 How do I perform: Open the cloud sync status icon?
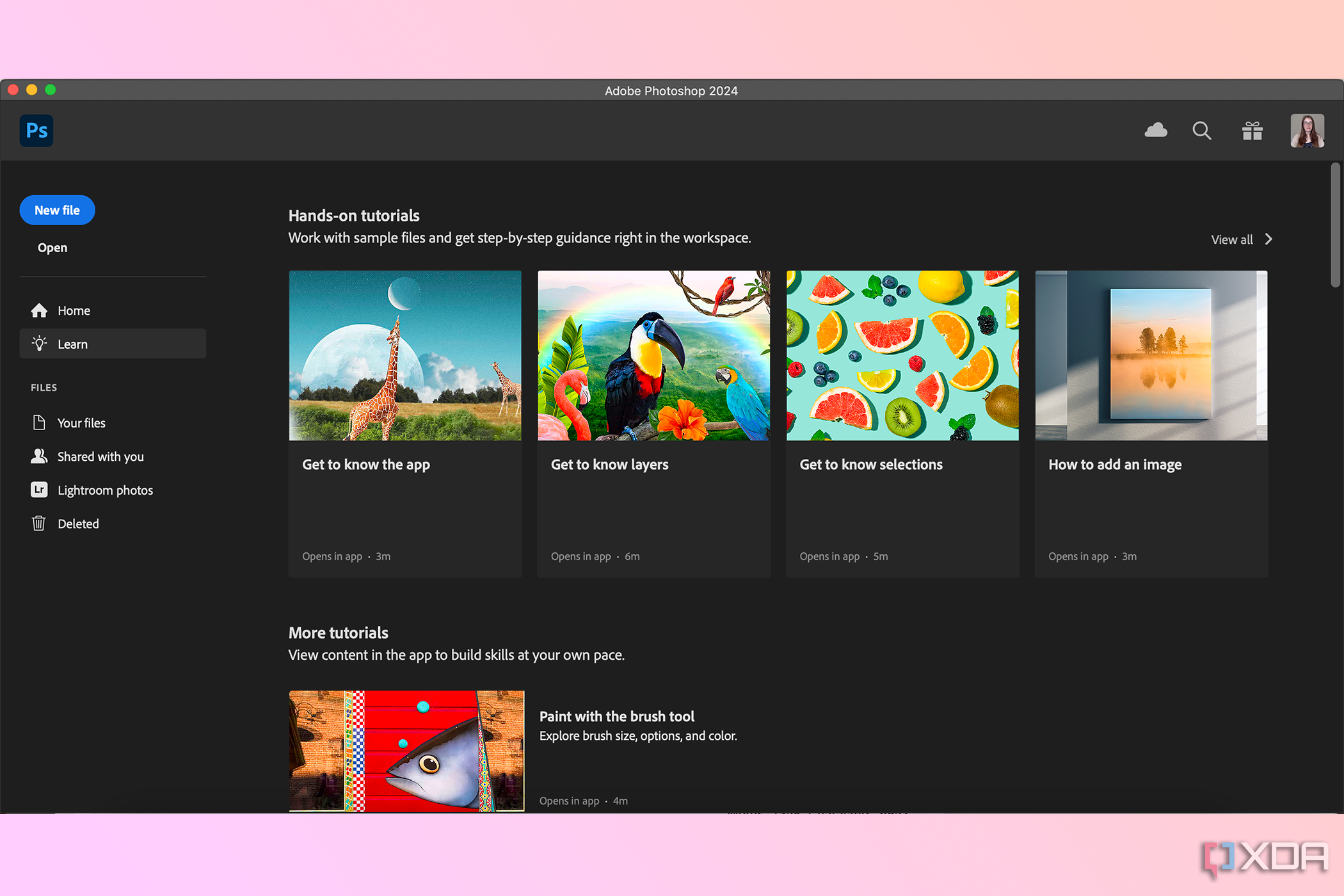pyautogui.click(x=1156, y=131)
